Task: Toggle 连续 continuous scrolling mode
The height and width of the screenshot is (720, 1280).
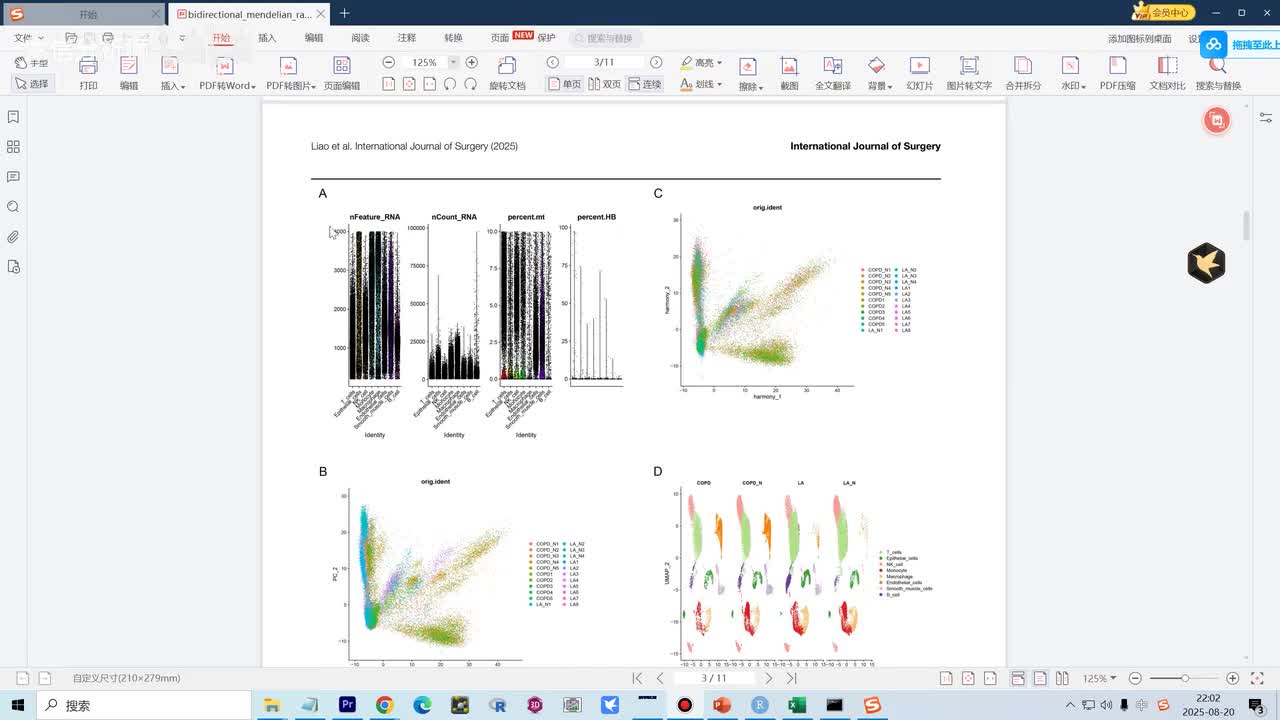Action: click(x=645, y=84)
